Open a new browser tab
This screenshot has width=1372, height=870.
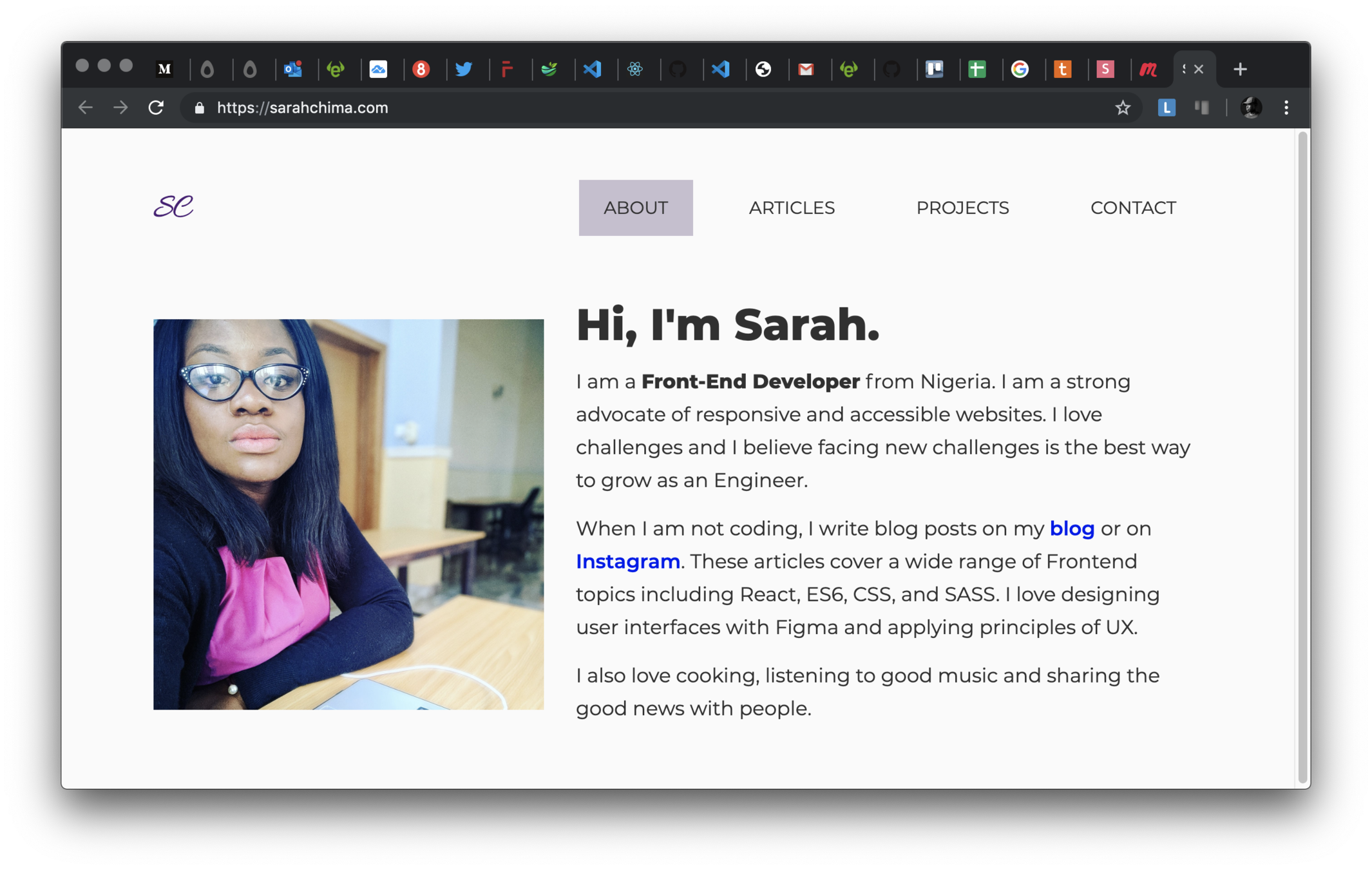coord(1240,69)
